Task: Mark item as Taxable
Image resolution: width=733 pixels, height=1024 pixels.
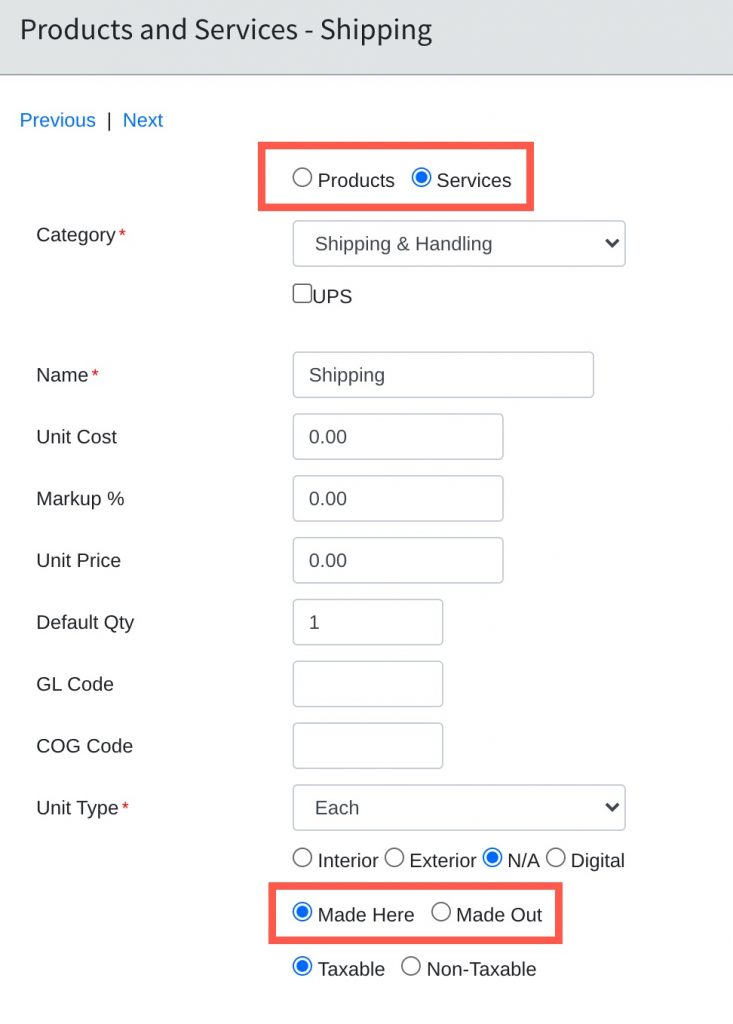Action: [302, 966]
